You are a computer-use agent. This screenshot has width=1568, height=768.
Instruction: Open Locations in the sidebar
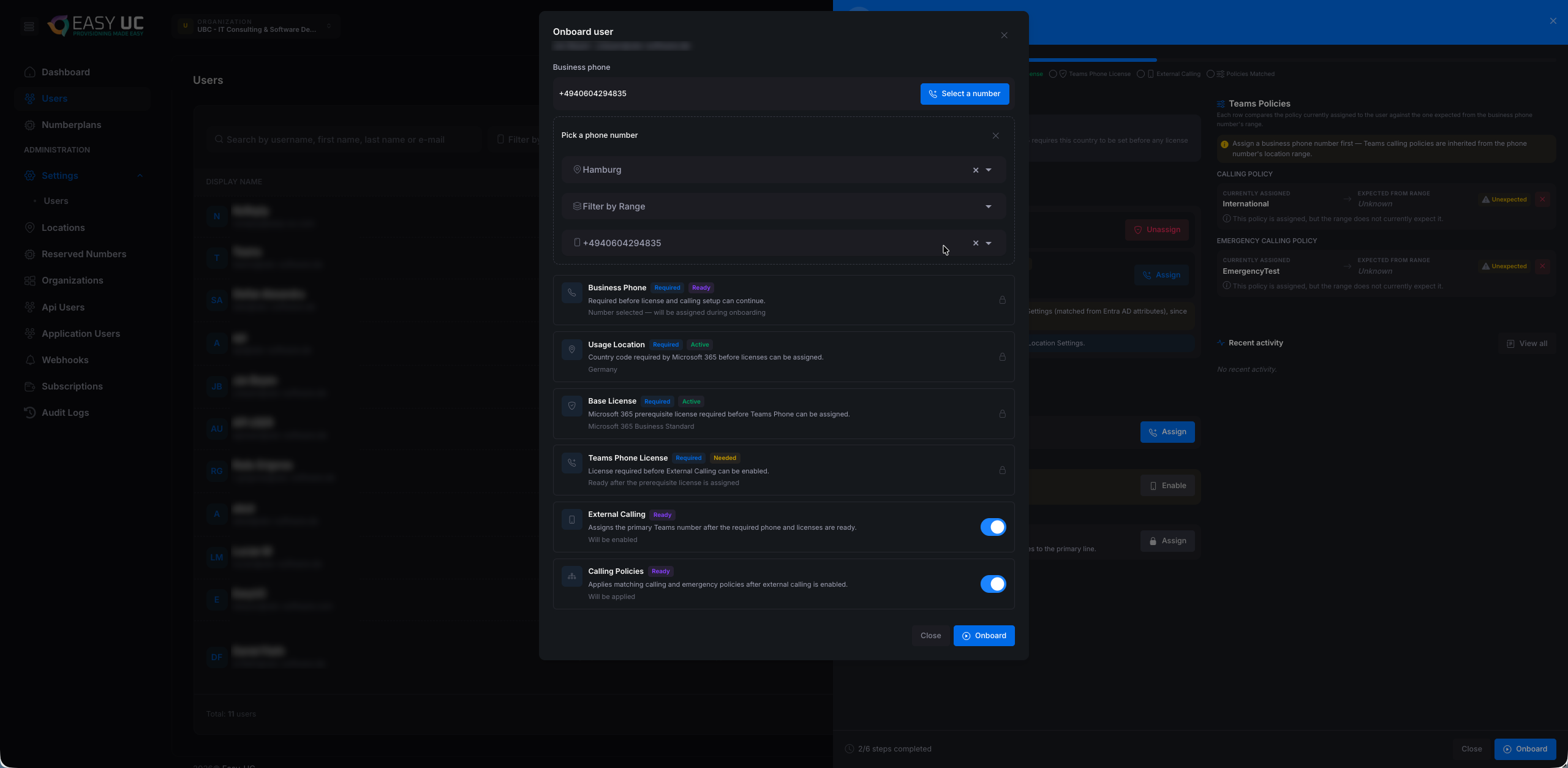63,228
